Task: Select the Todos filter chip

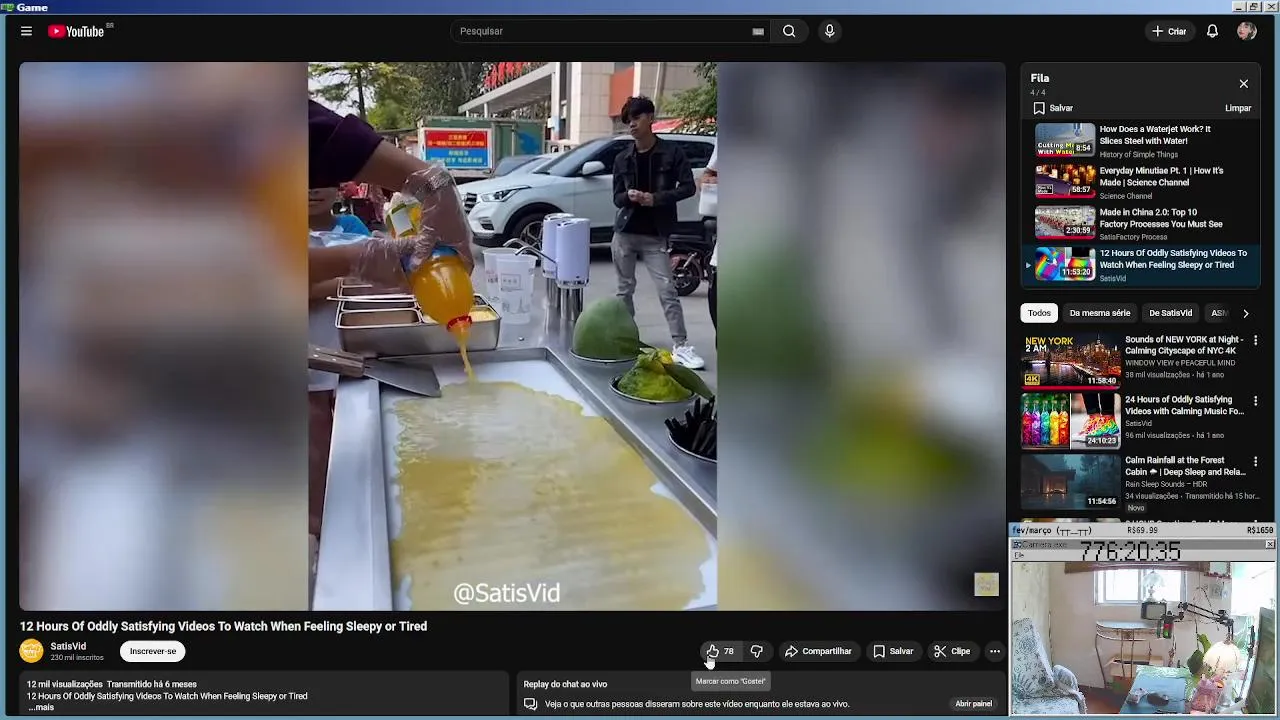Action: click(1039, 313)
